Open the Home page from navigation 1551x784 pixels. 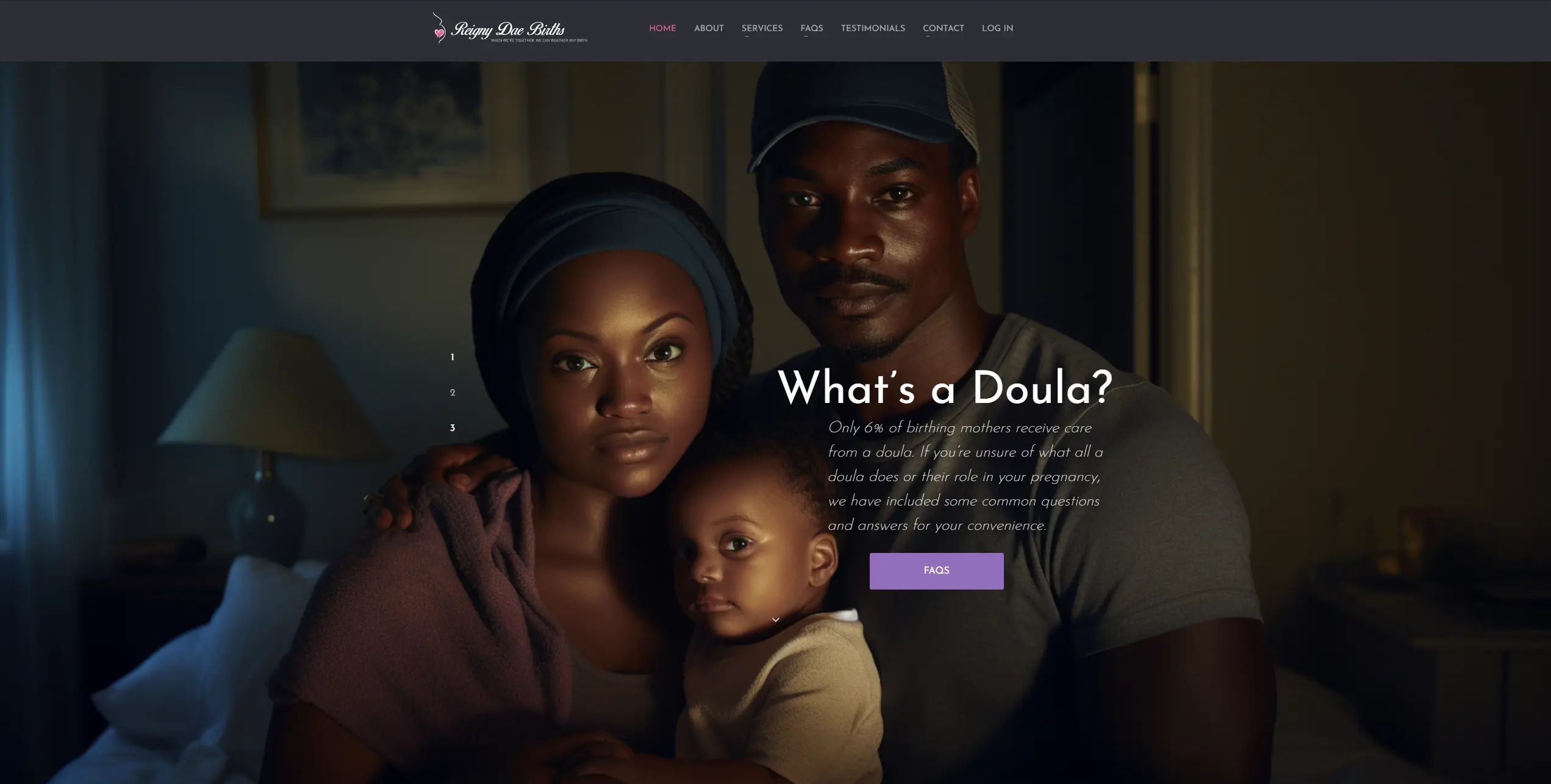[662, 29]
